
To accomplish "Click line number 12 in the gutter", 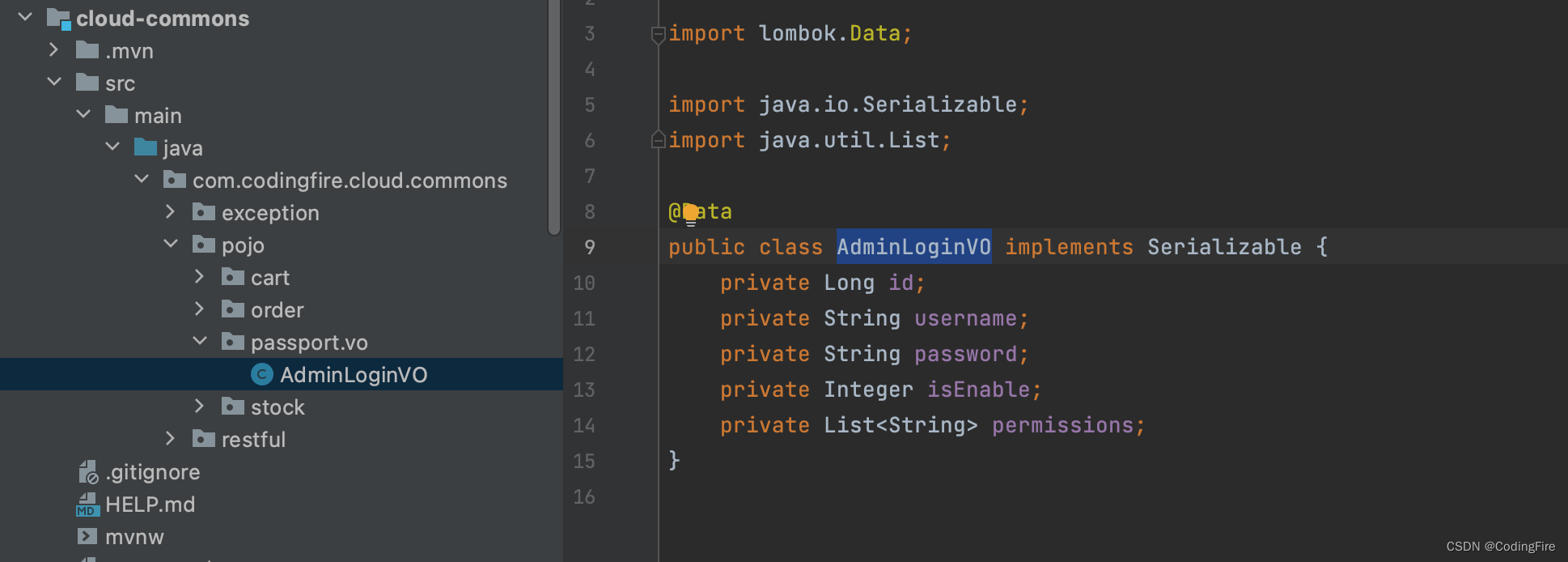I will (584, 354).
